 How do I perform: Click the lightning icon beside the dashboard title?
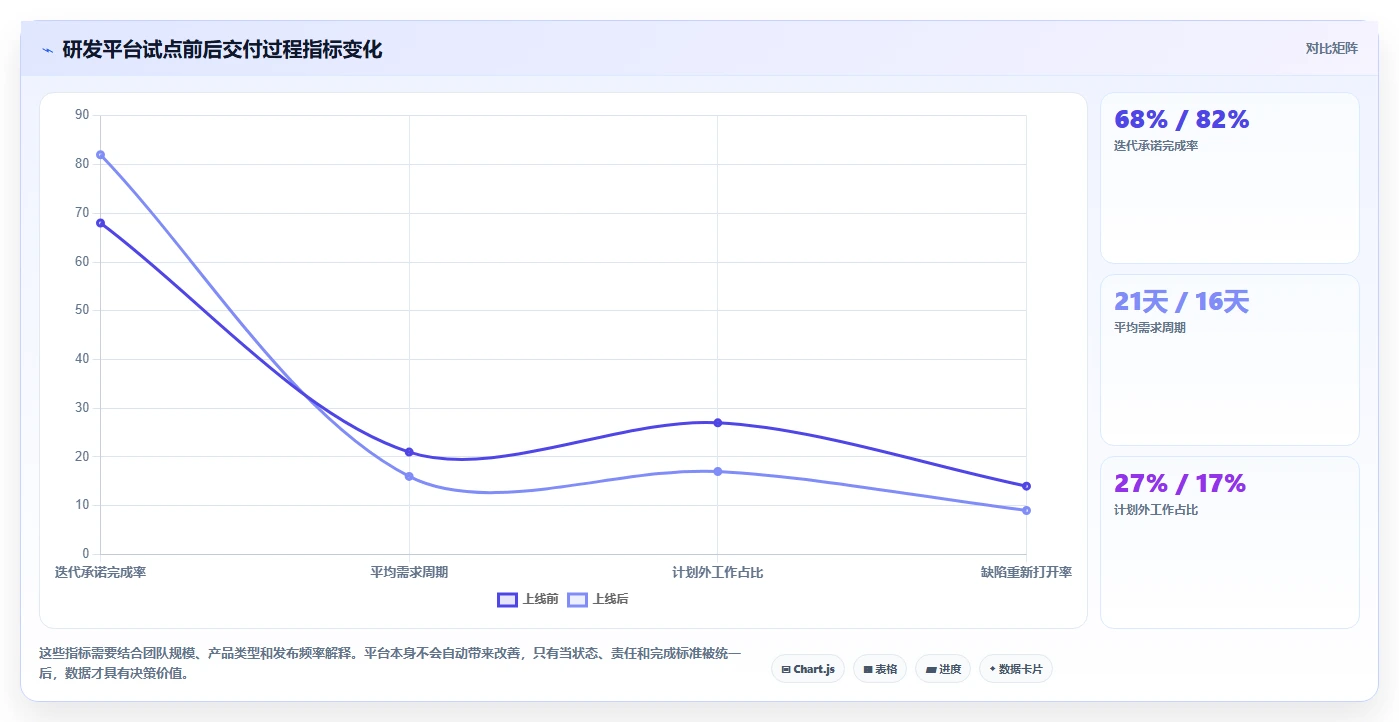point(47,50)
